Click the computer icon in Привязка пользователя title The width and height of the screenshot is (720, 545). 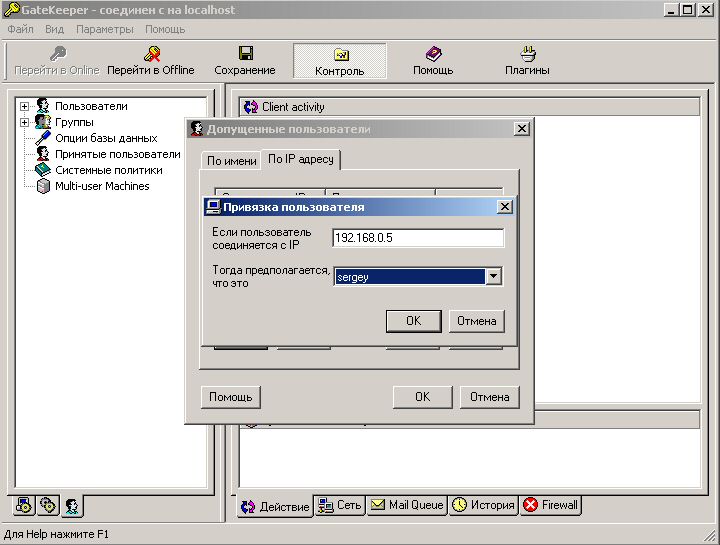213,207
